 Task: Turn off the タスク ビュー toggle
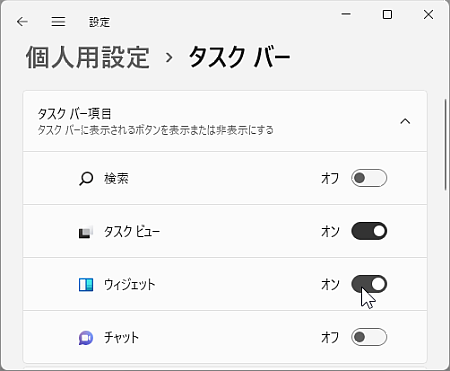point(369,231)
